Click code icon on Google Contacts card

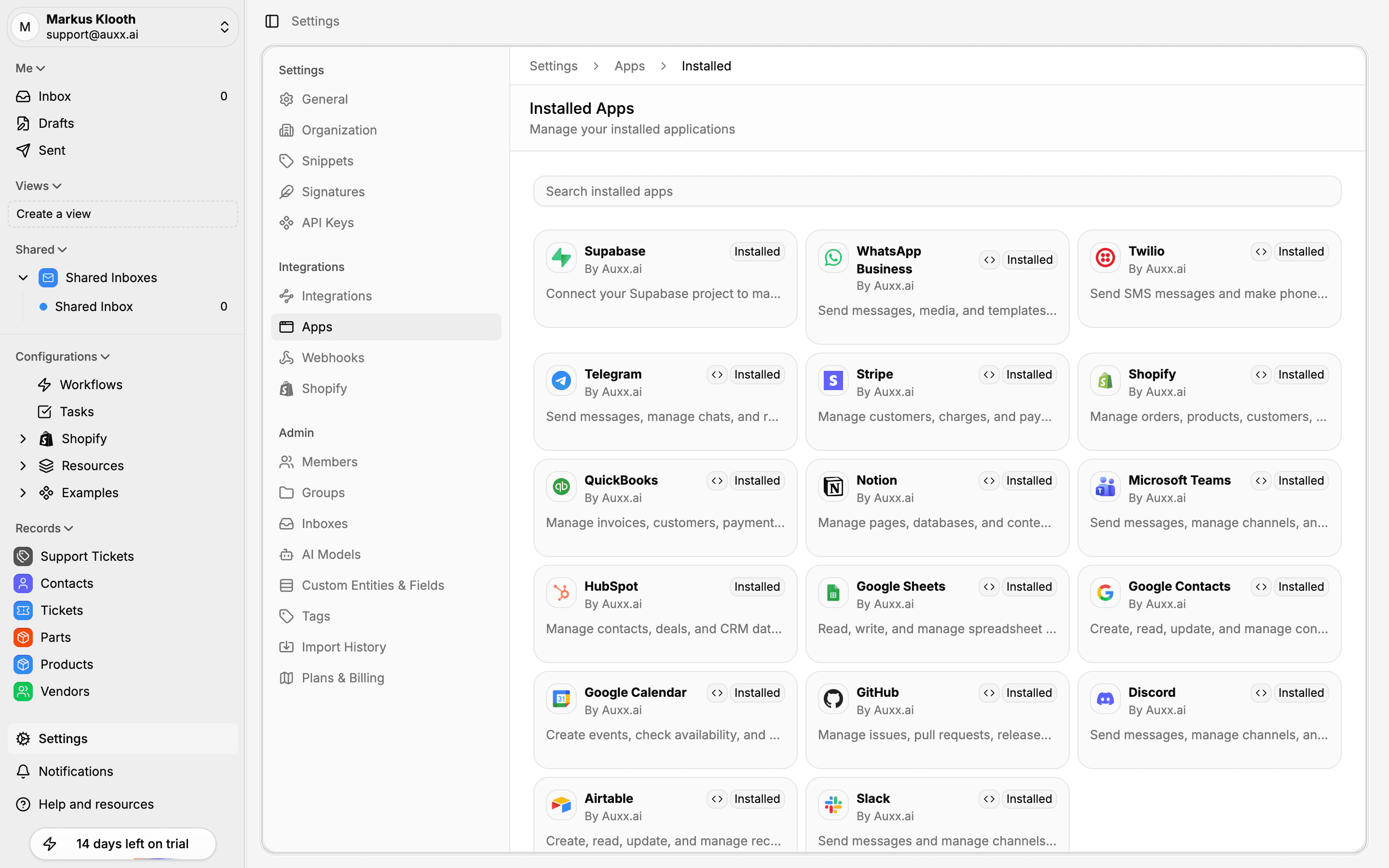[1261, 587]
